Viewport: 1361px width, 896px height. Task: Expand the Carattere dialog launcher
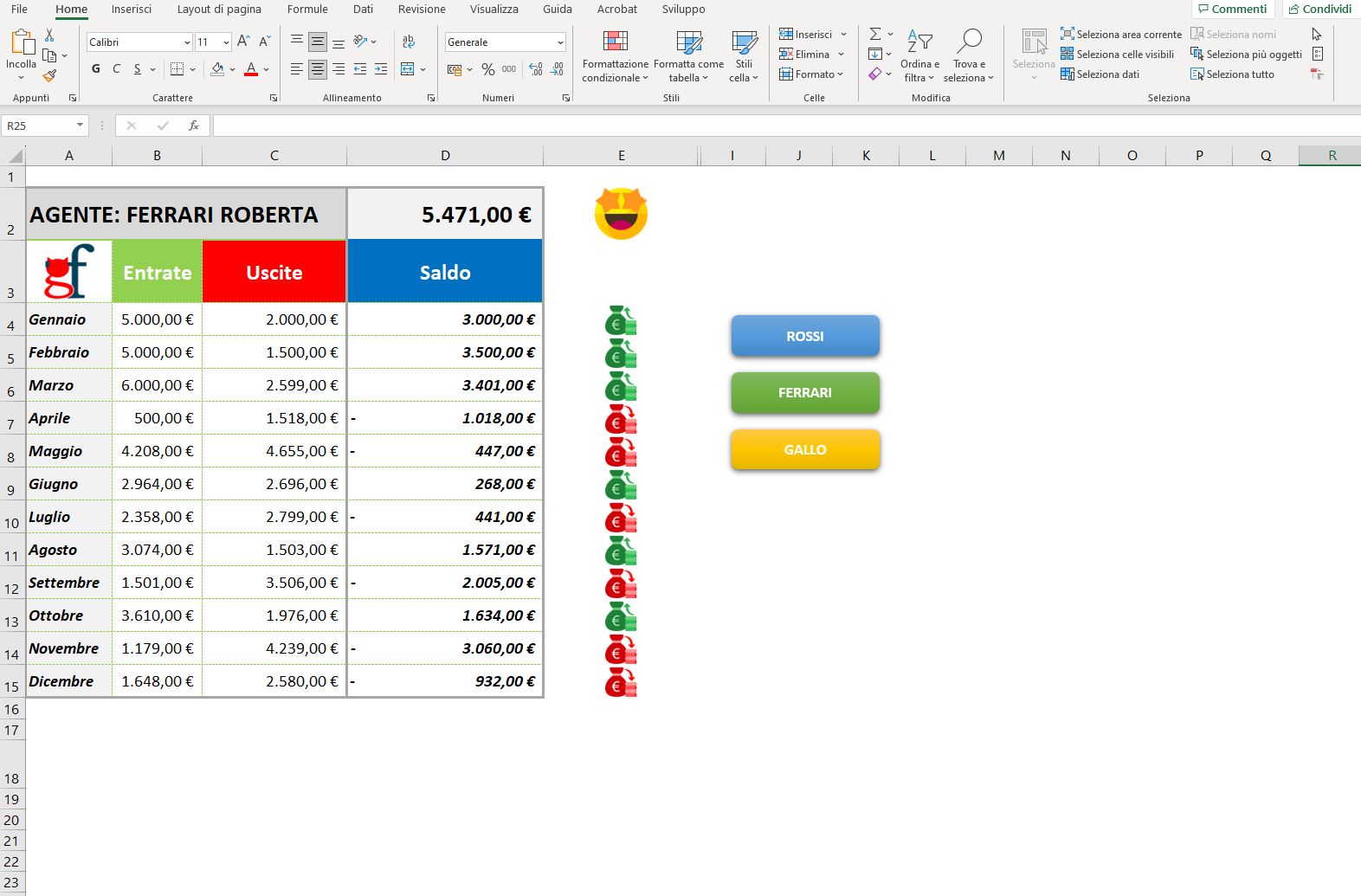point(274,98)
